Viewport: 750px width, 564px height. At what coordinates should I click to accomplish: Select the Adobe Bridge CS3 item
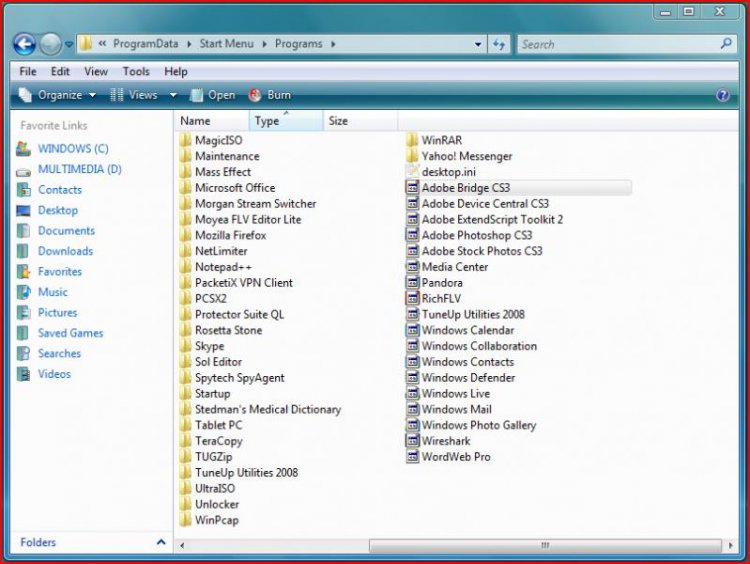coord(518,188)
